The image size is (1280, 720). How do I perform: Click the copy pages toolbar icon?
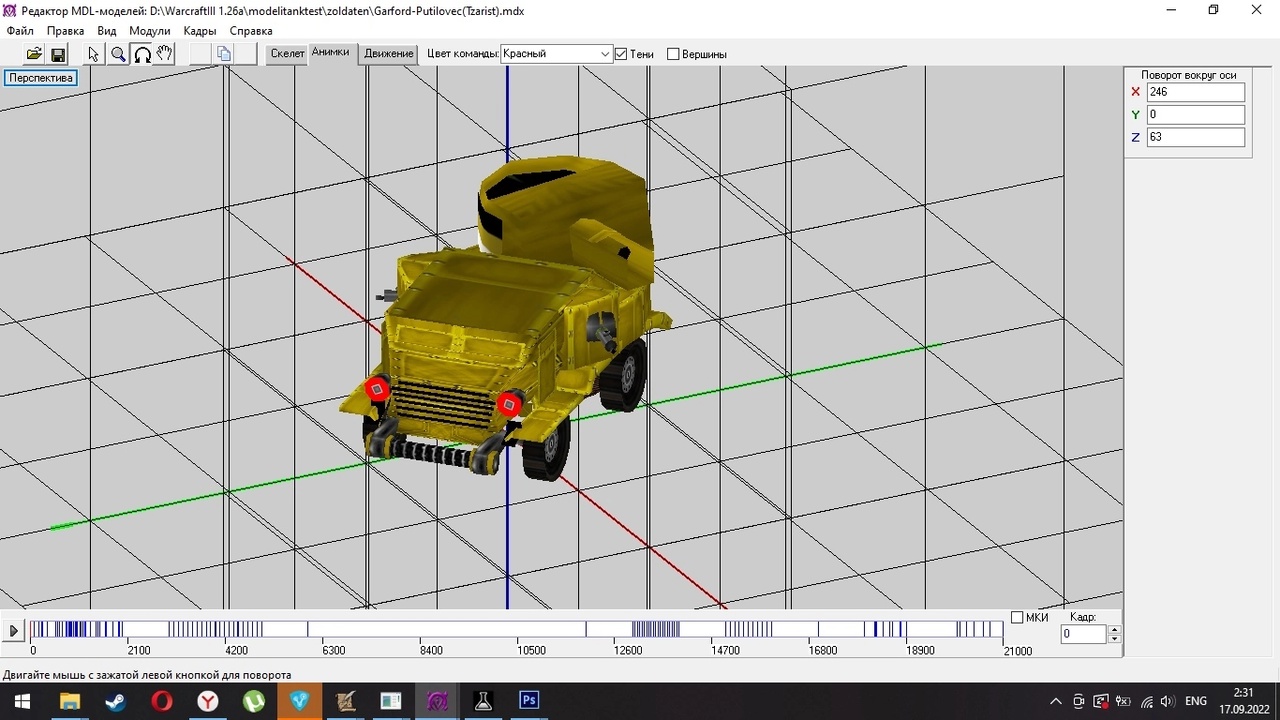[x=224, y=54]
